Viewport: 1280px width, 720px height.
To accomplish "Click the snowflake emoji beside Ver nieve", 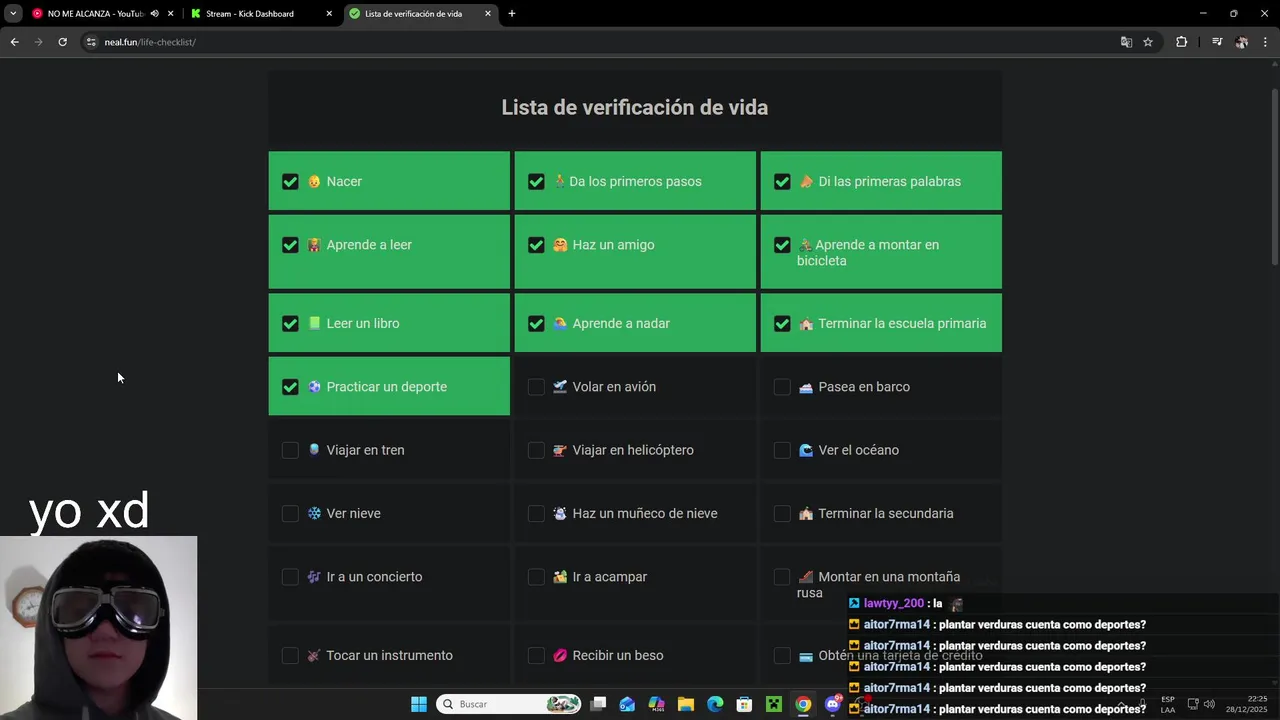I will tap(314, 513).
